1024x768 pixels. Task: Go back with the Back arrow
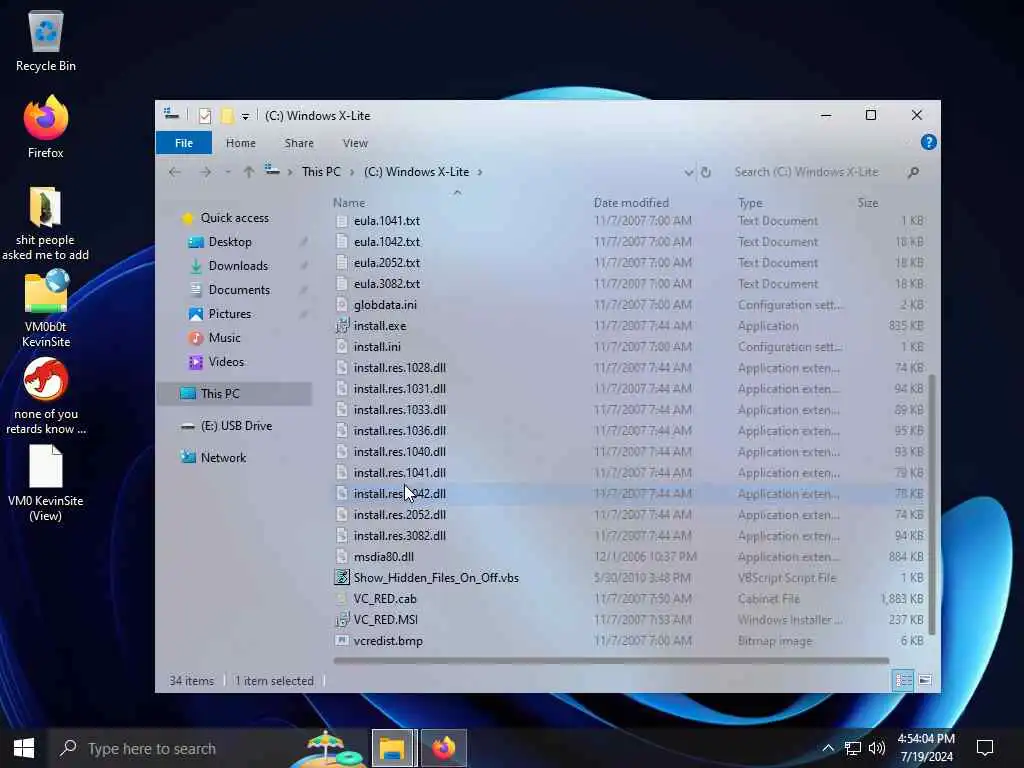point(174,172)
